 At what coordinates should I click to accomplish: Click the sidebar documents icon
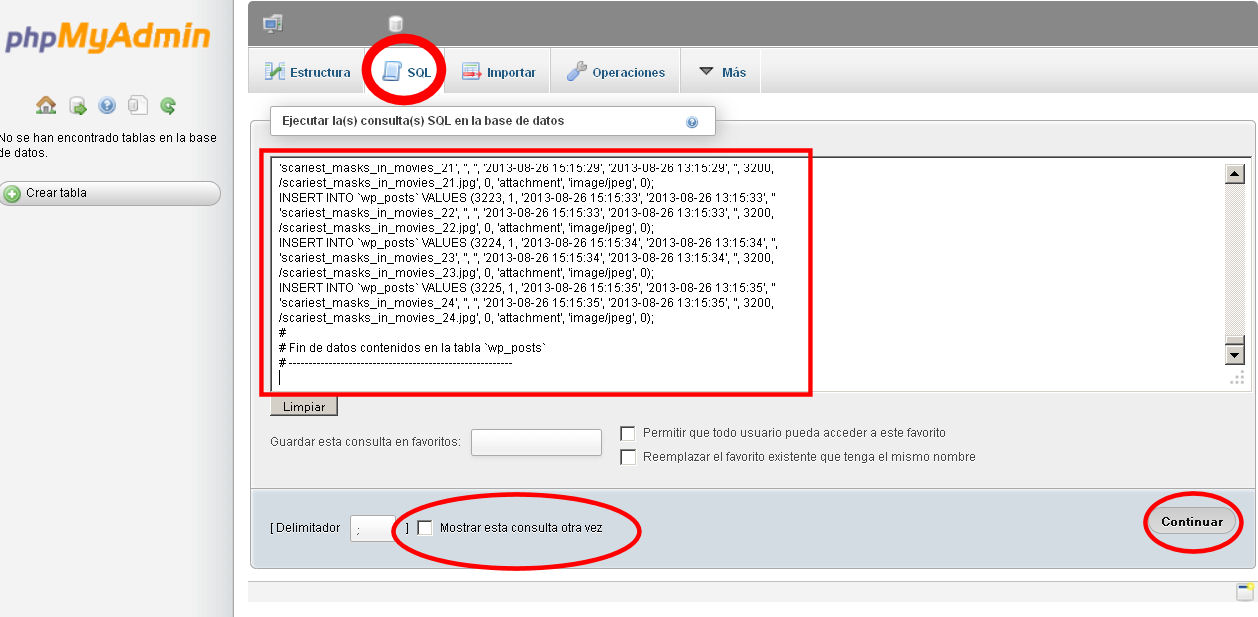(x=138, y=105)
